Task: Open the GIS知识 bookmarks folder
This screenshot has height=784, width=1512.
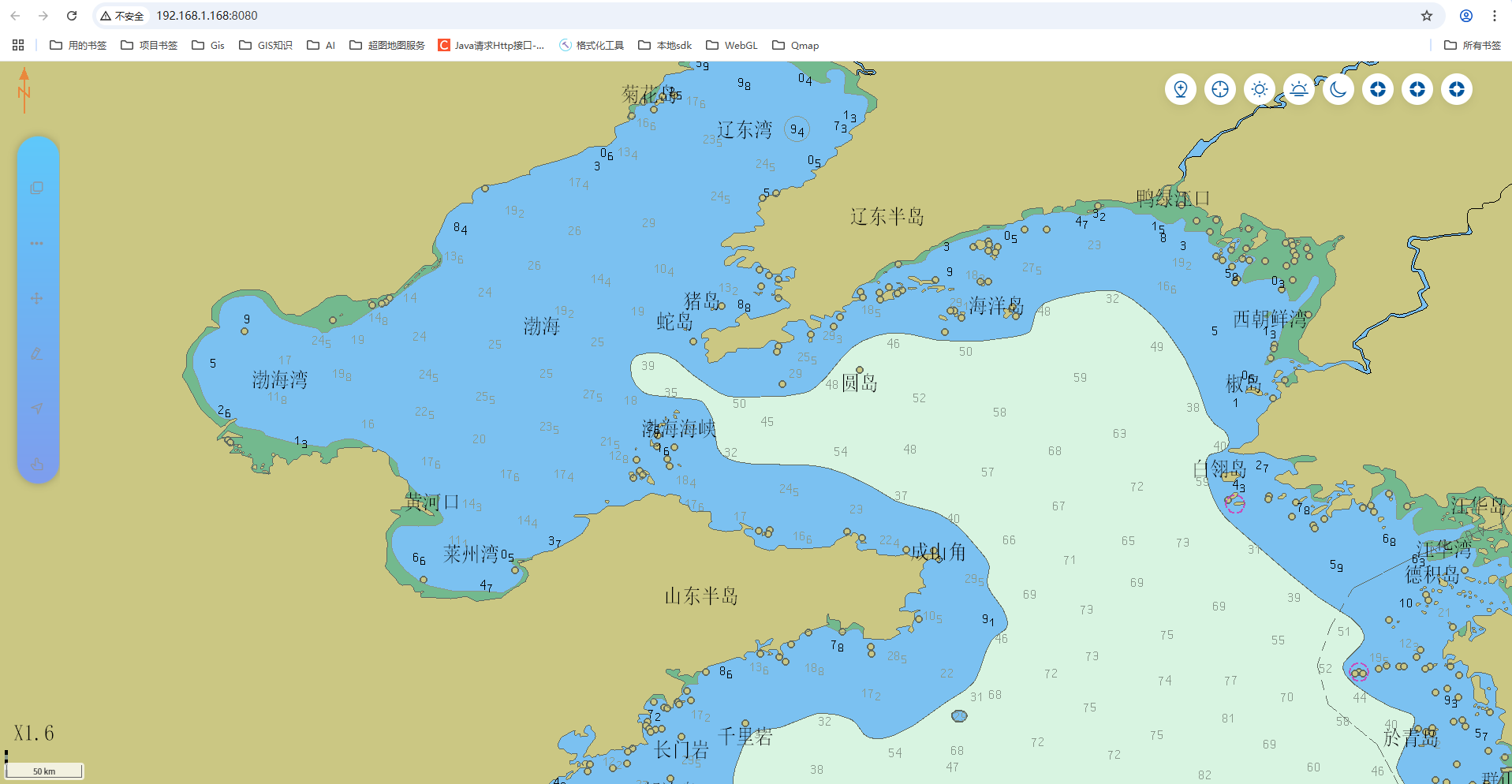Action: tap(266, 45)
